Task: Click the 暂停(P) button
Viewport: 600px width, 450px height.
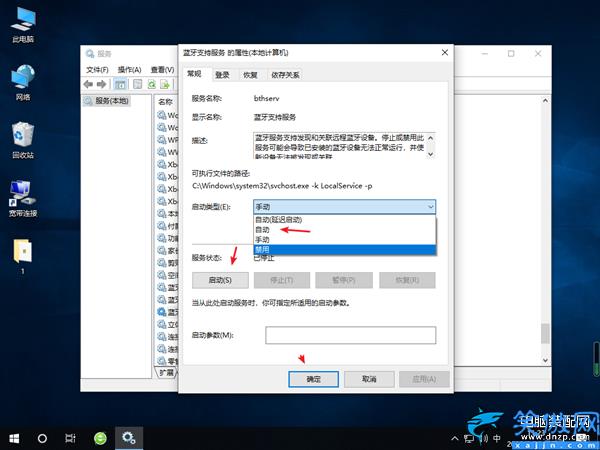Action: [x=344, y=280]
